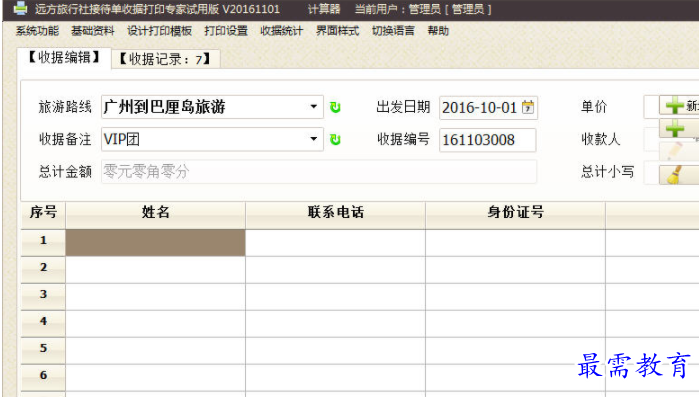Click 计算器 in the title bar
The width and height of the screenshot is (699, 397).
click(x=324, y=9)
